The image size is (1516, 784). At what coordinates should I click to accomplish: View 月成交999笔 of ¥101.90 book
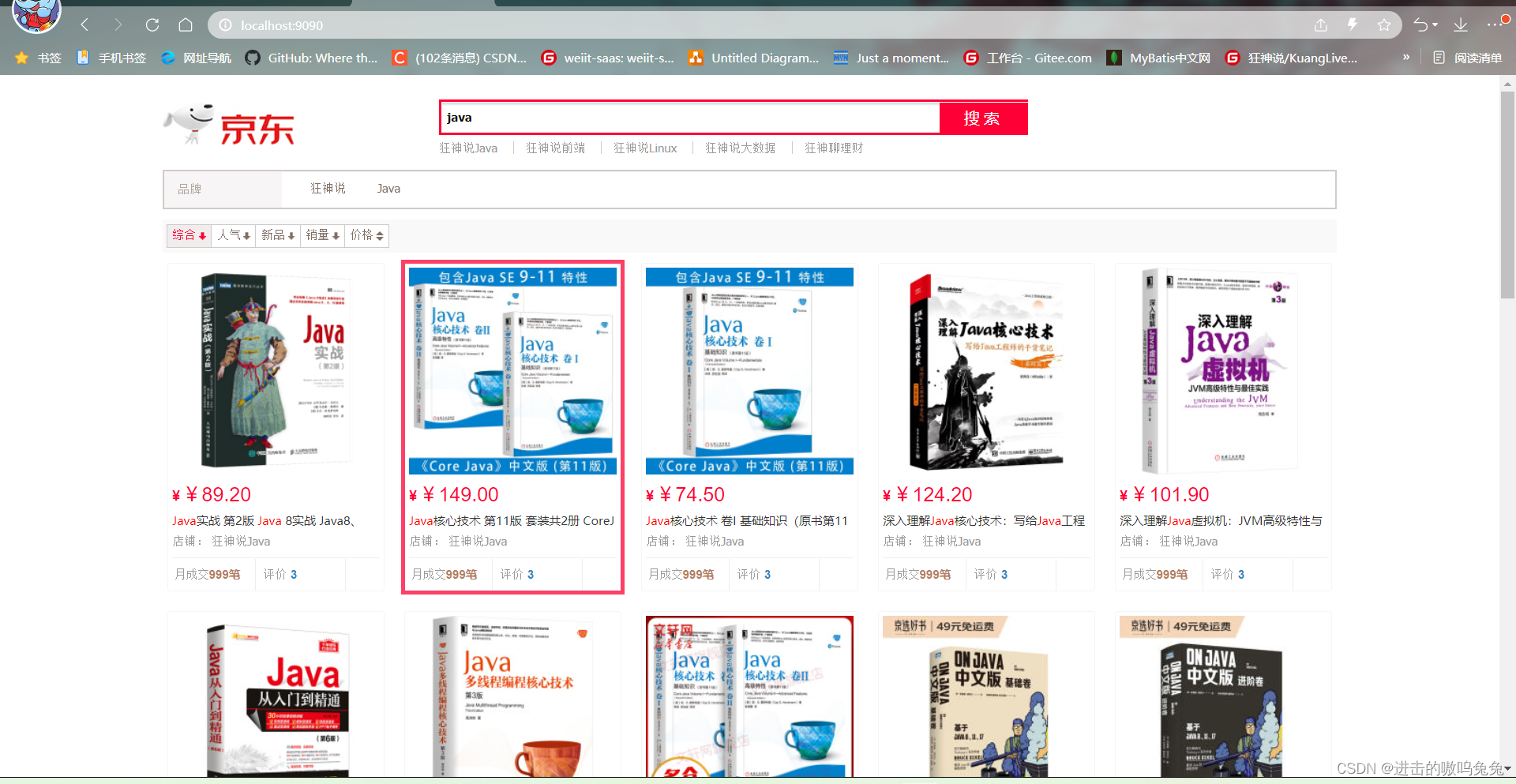click(1155, 574)
